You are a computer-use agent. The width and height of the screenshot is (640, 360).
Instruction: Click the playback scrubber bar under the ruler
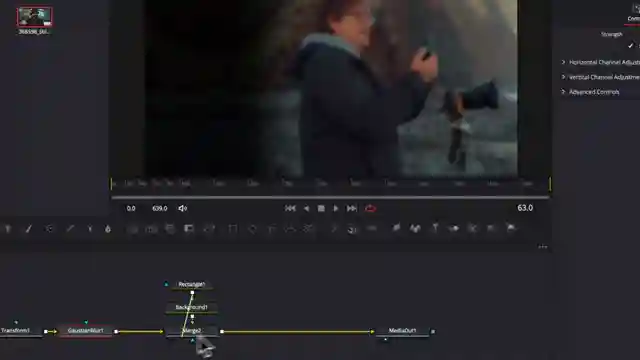coord(331,198)
